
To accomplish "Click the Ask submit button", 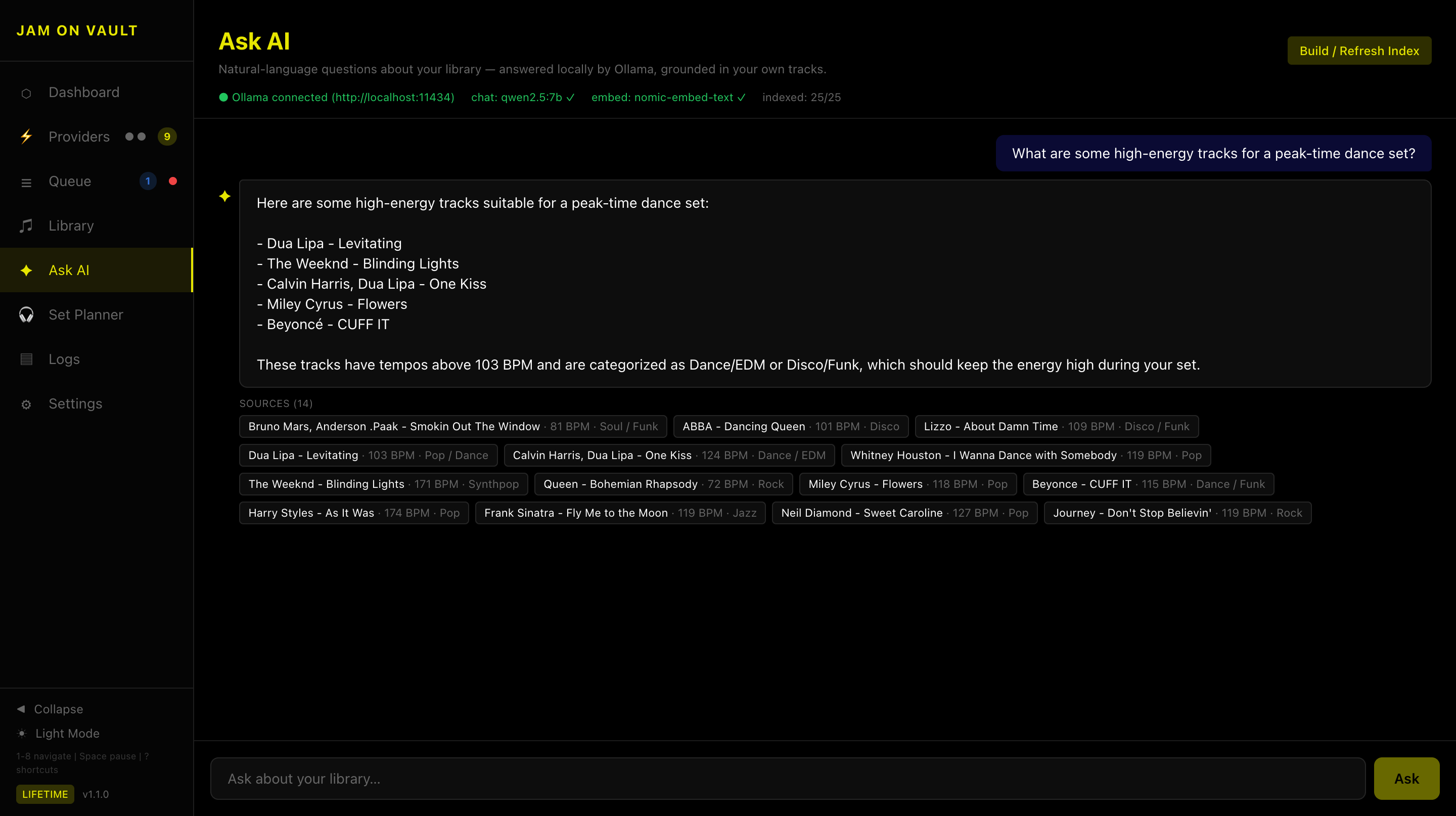I will pyautogui.click(x=1406, y=779).
